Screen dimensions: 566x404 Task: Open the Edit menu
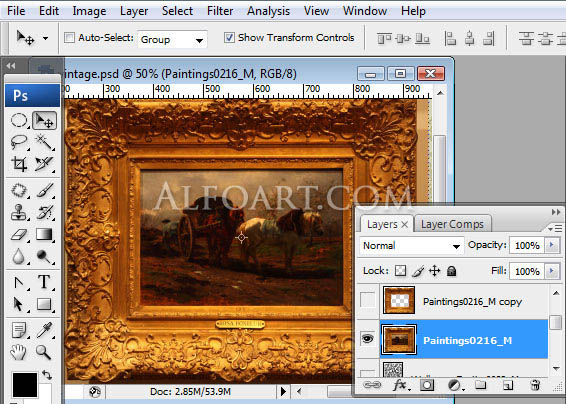49,11
